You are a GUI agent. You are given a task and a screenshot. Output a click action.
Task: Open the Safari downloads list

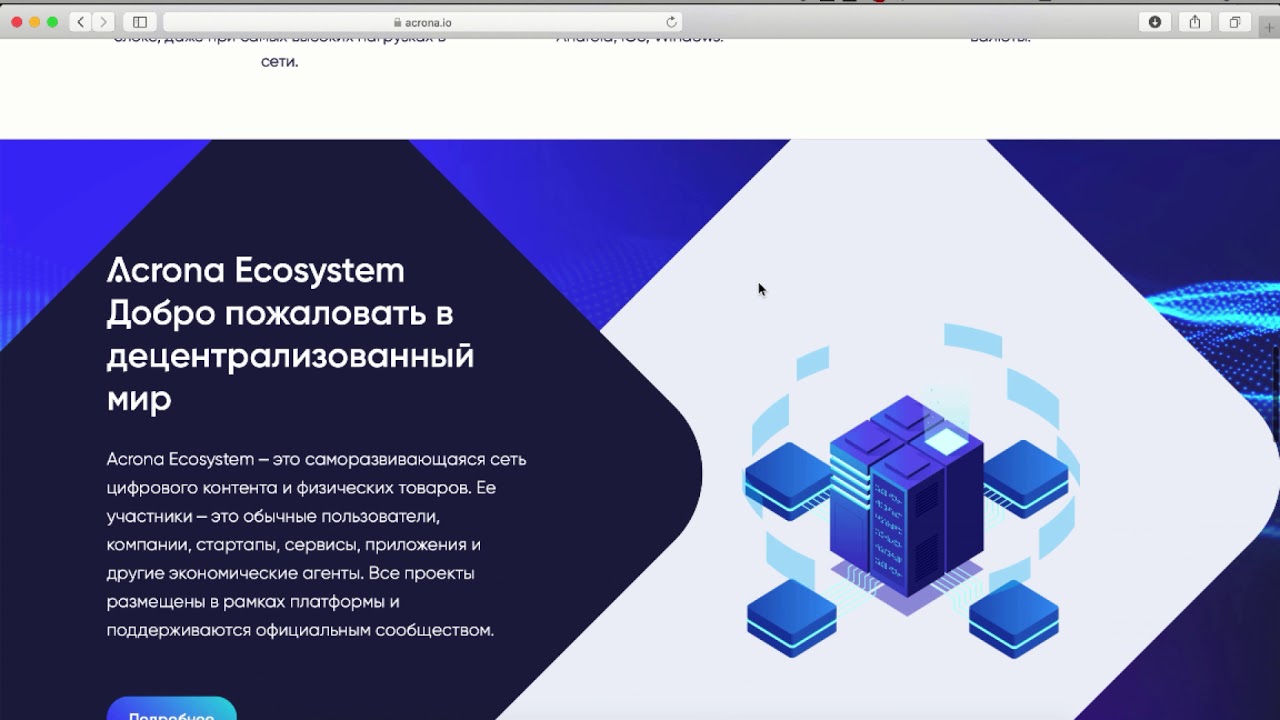pos(1155,22)
